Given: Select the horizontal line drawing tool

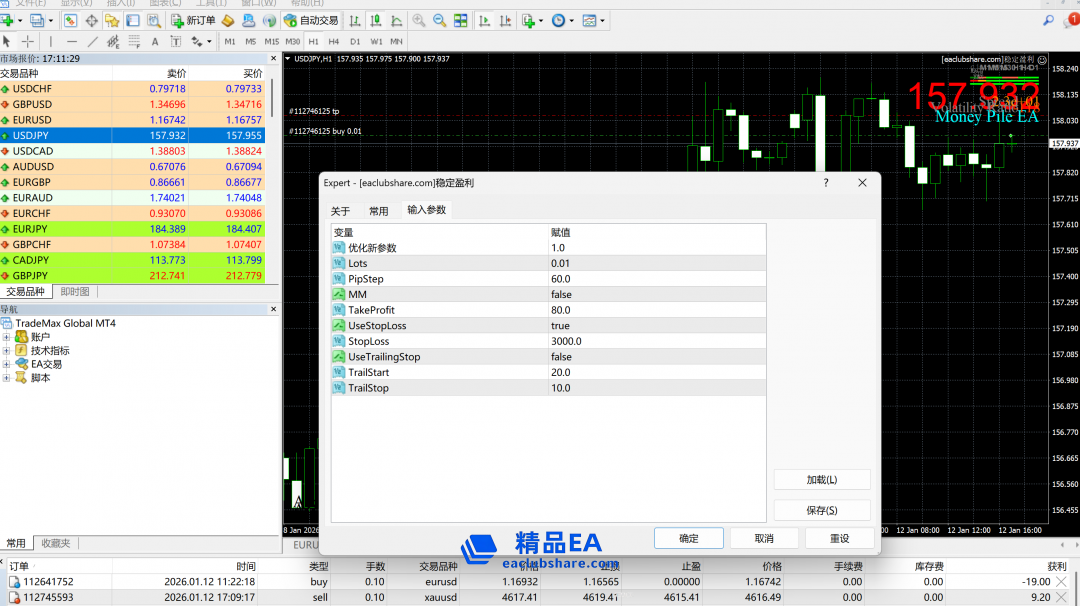Looking at the screenshot, I should click(x=72, y=41).
